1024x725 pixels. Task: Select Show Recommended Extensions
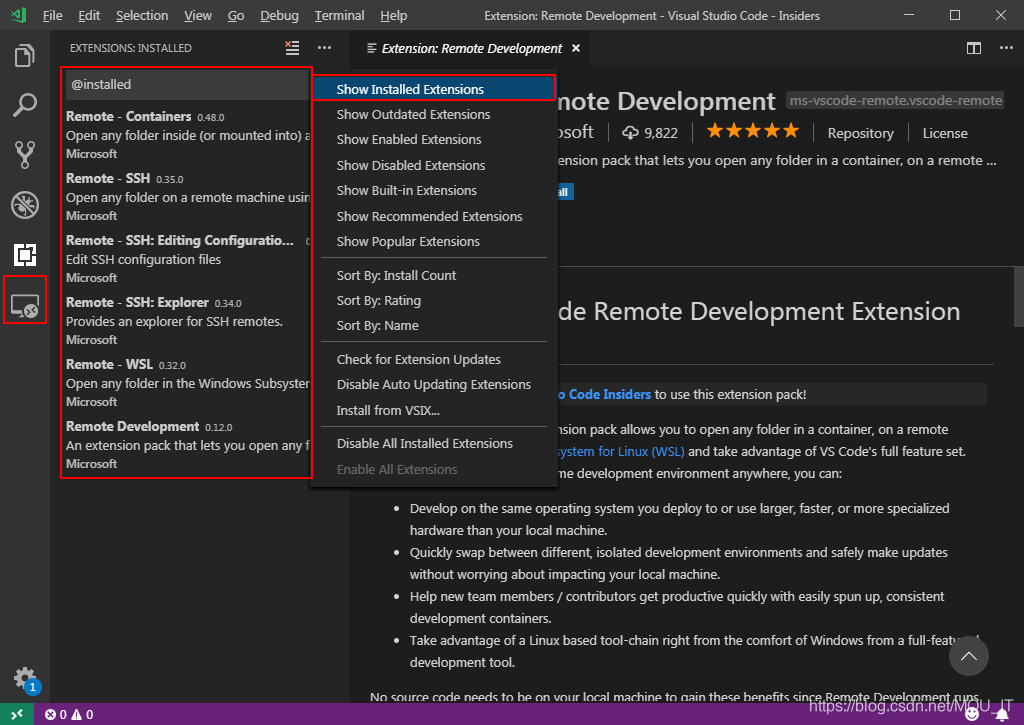(x=434, y=216)
